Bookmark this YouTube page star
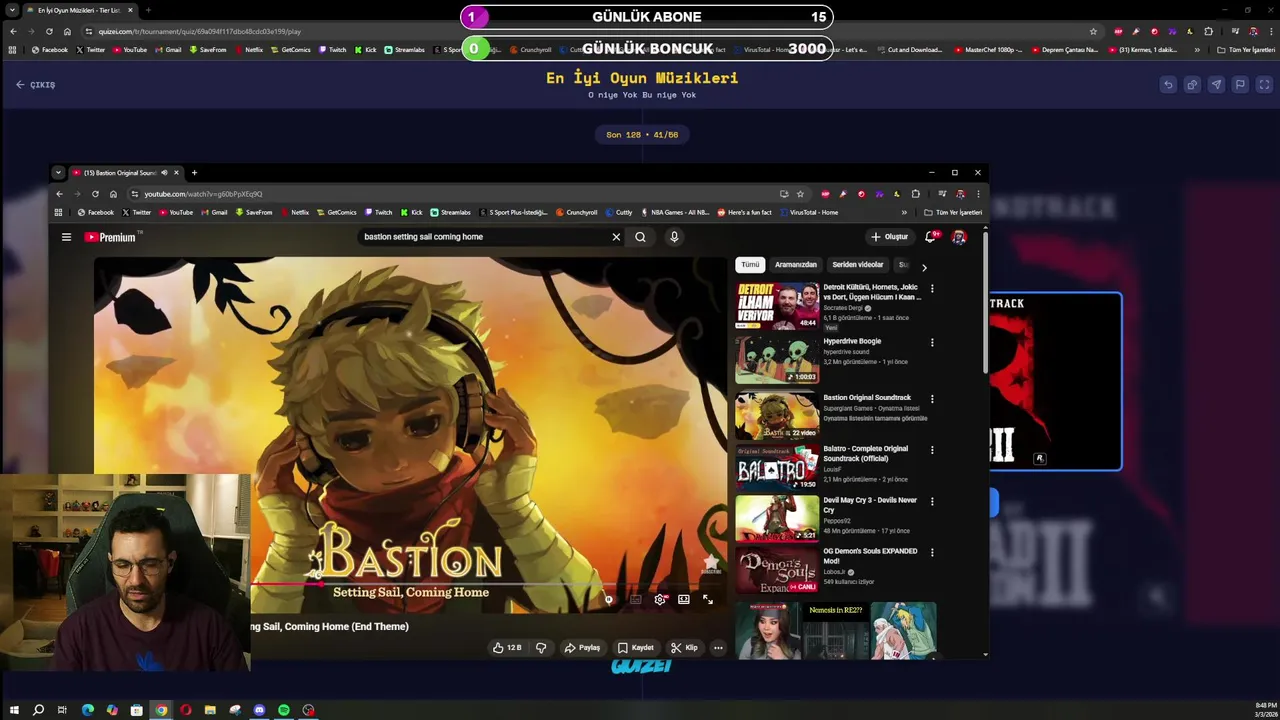Screen dimensions: 1280x720 pos(800,194)
